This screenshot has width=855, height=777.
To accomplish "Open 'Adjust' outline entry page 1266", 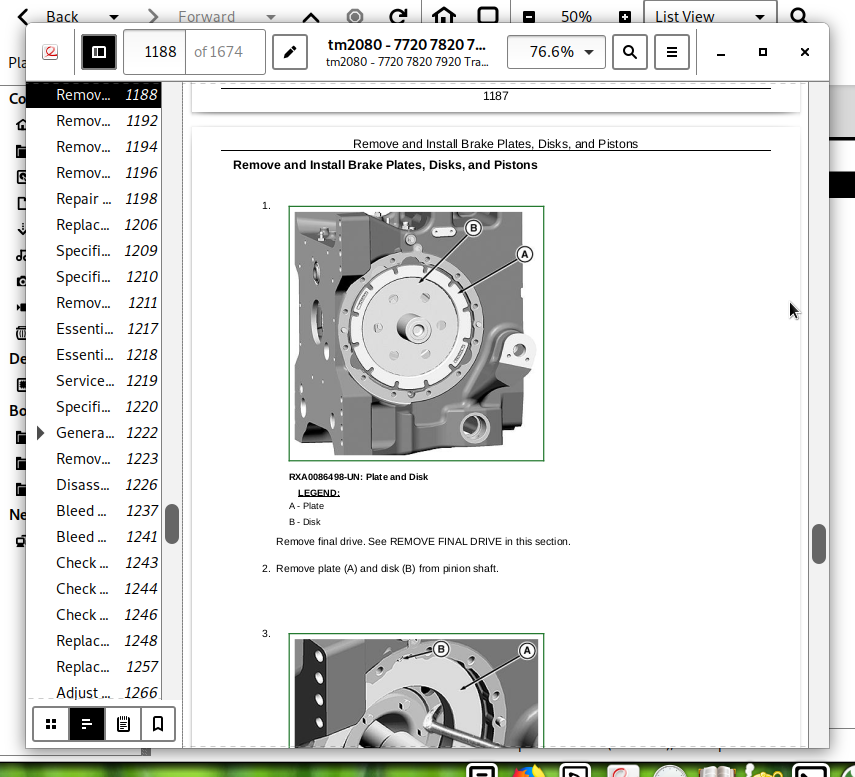I will [106, 693].
